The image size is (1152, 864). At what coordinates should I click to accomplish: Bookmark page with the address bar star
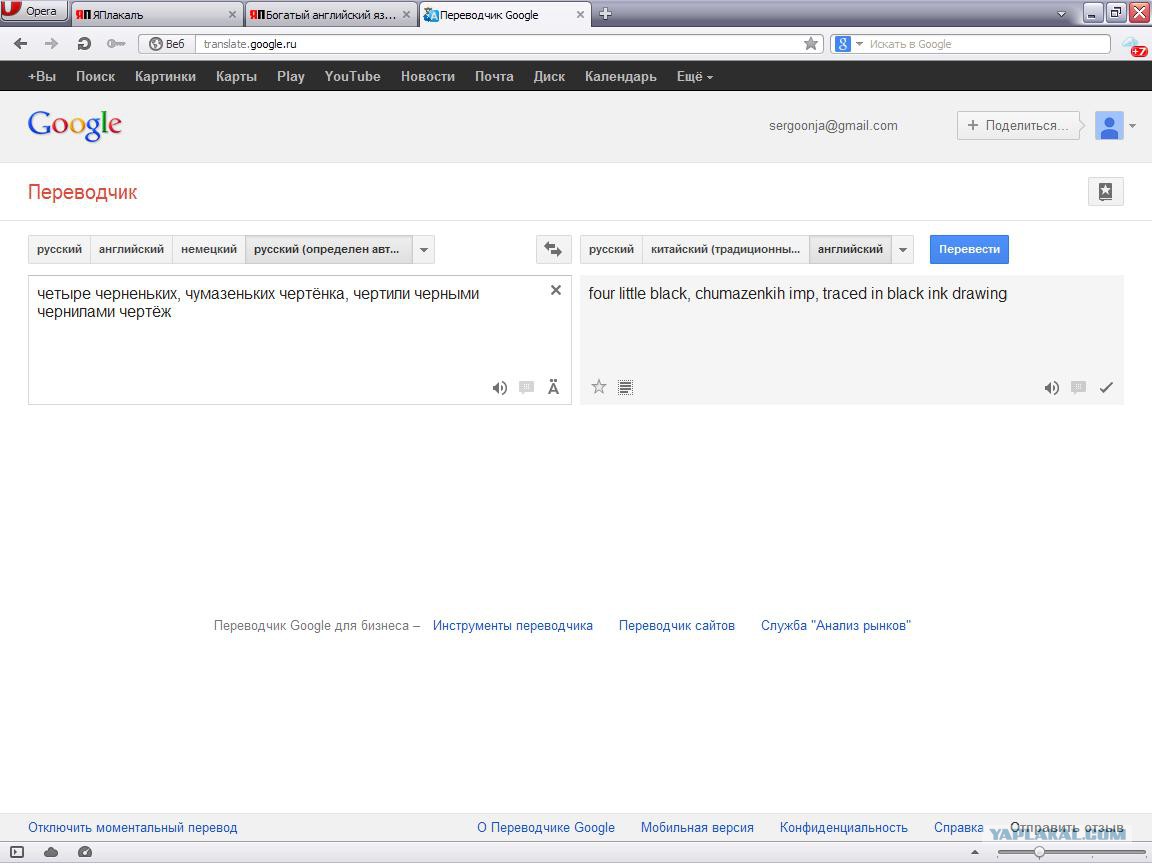(x=810, y=44)
